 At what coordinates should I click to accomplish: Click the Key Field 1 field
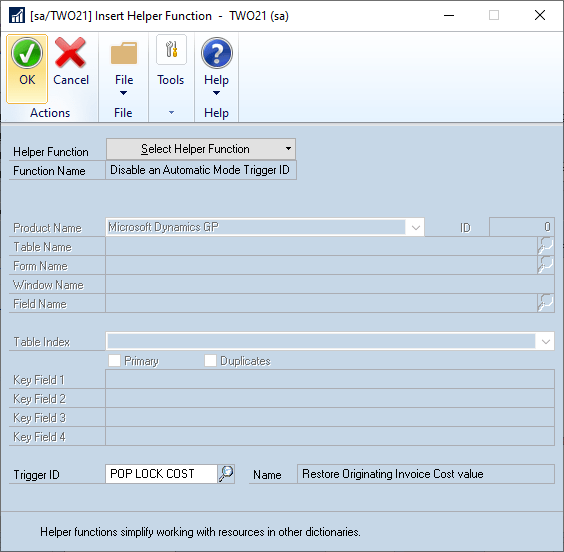coord(330,379)
